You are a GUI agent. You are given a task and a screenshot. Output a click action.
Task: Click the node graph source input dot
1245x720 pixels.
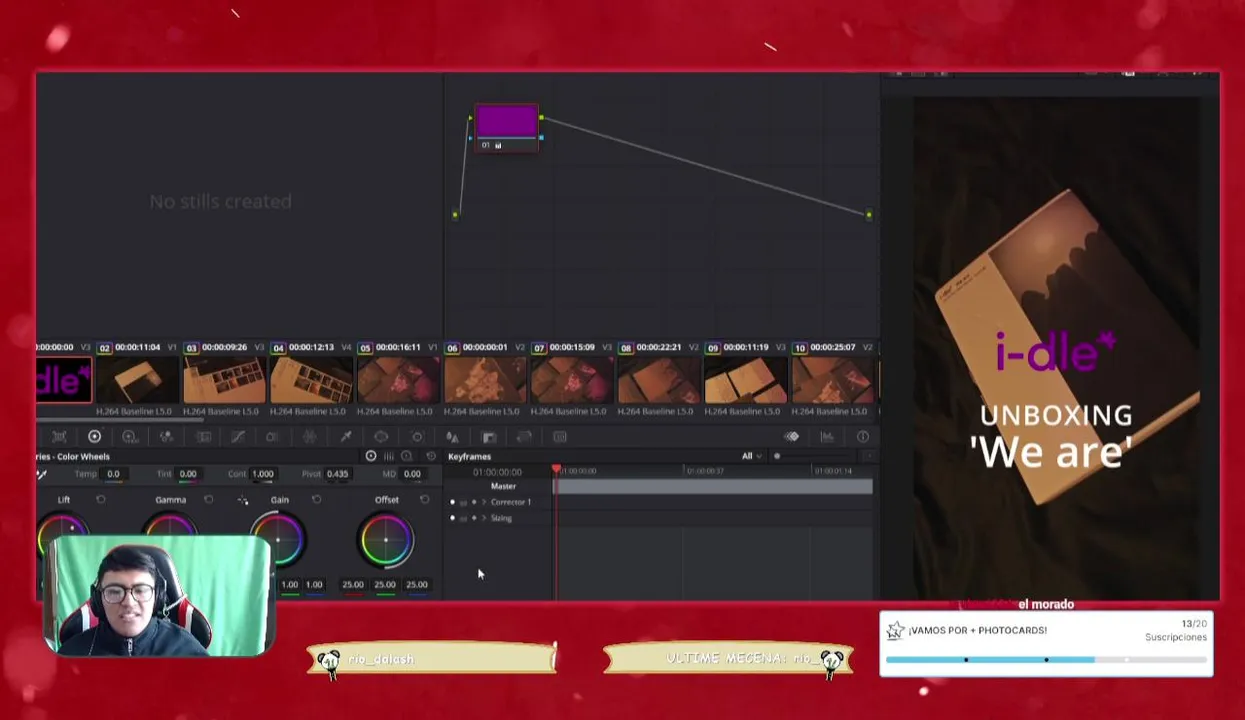[455, 214]
